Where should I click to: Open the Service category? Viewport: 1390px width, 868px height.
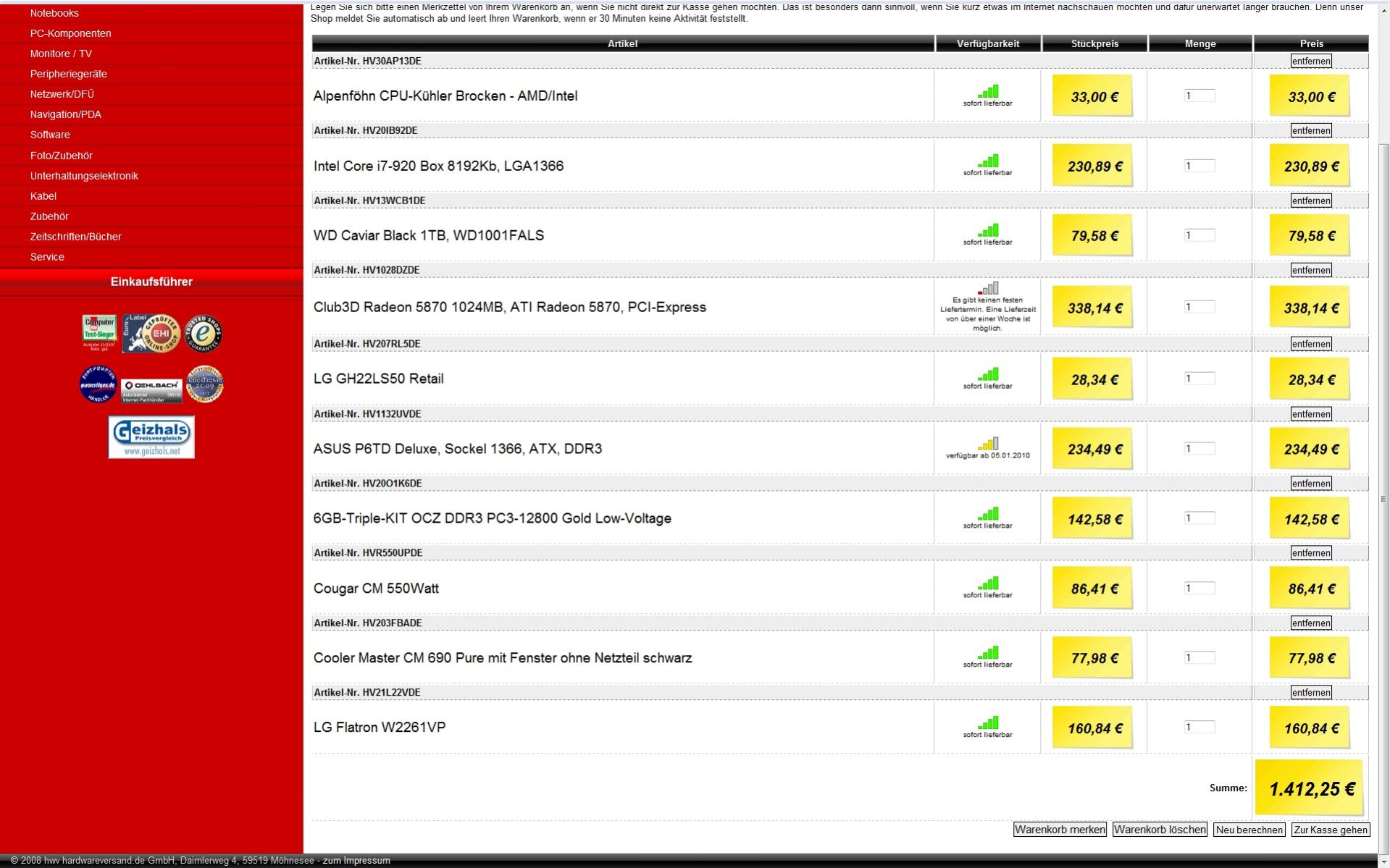[47, 257]
